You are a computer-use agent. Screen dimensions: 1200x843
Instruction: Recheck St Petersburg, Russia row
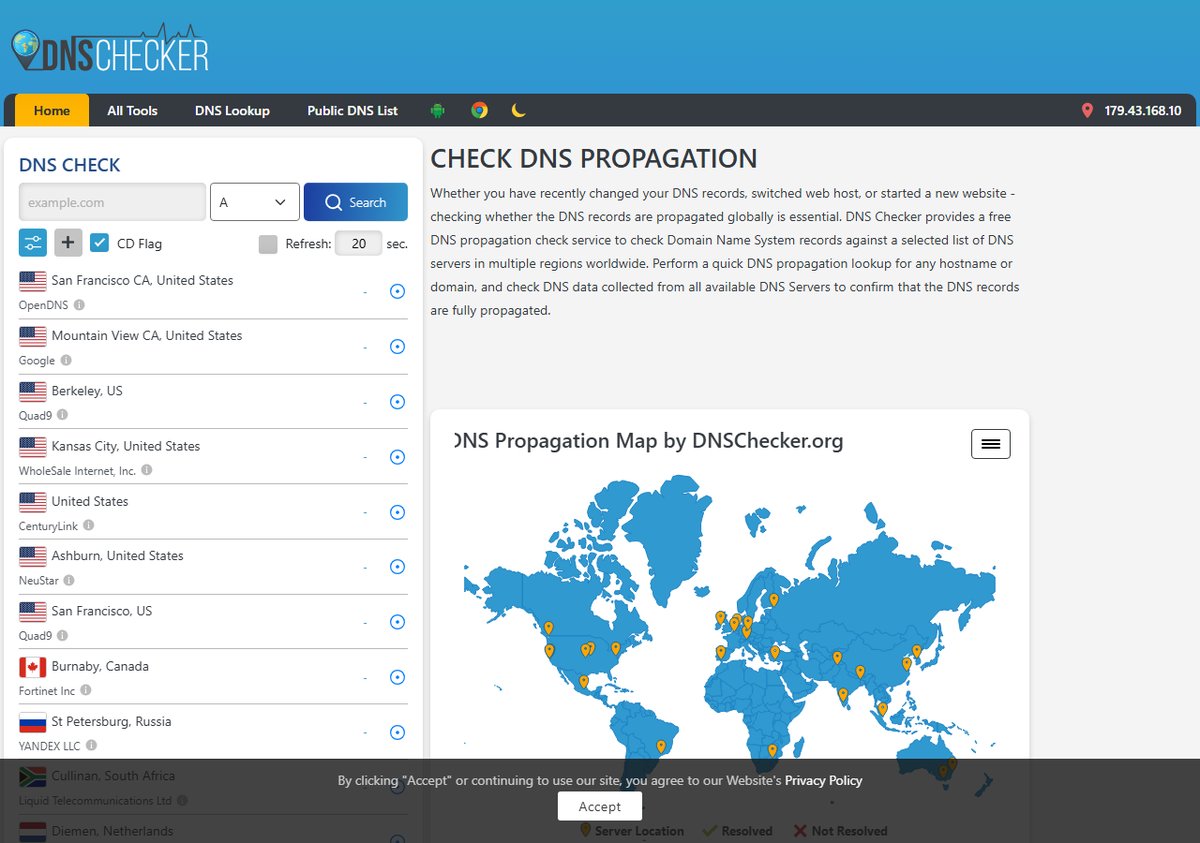(397, 732)
